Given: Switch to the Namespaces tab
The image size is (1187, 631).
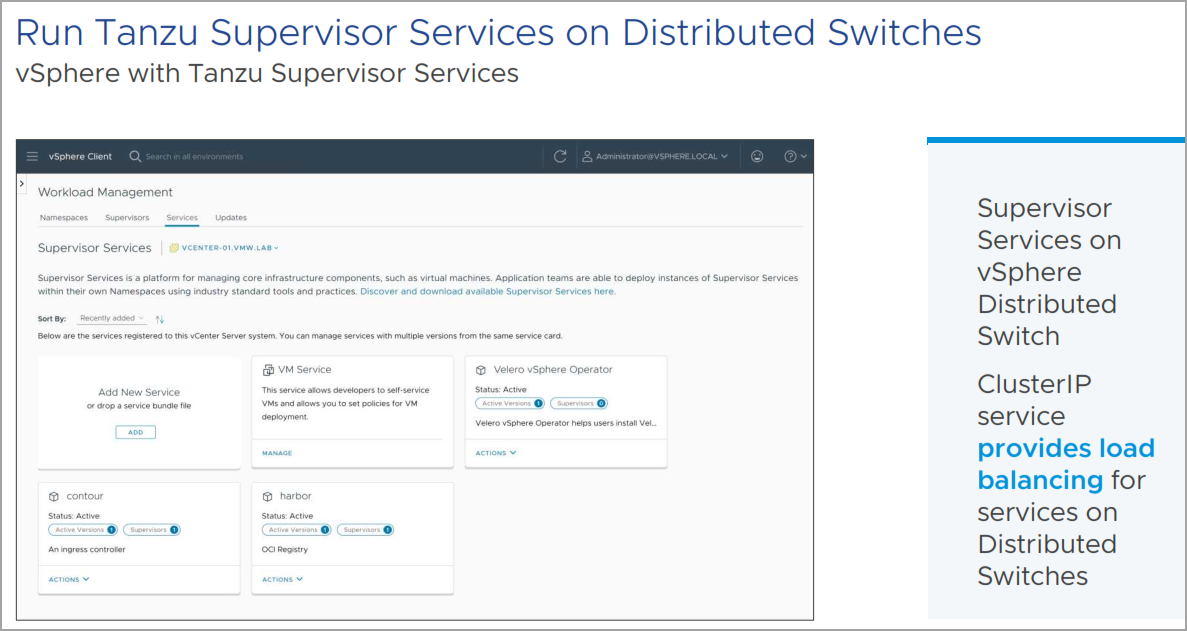Looking at the screenshot, I should [x=64, y=218].
